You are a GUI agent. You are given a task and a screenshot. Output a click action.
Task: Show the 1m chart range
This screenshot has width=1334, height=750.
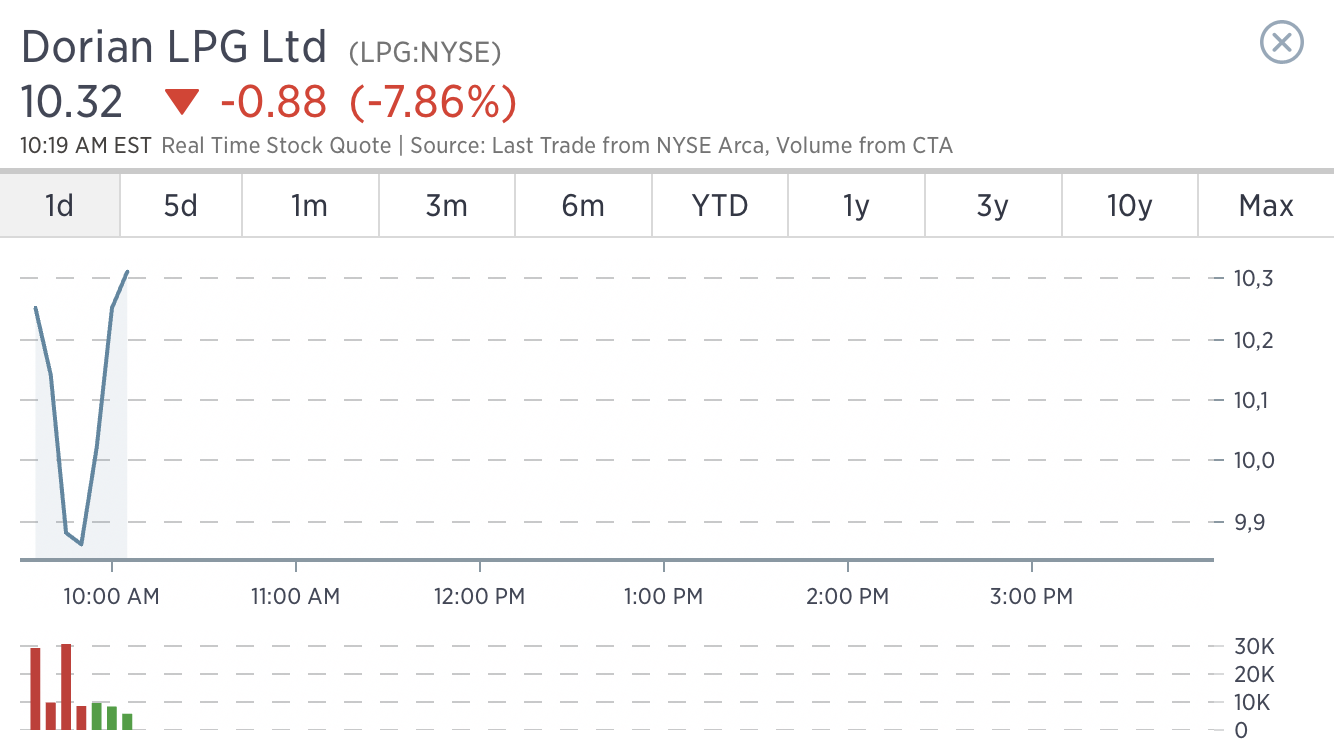click(310, 205)
